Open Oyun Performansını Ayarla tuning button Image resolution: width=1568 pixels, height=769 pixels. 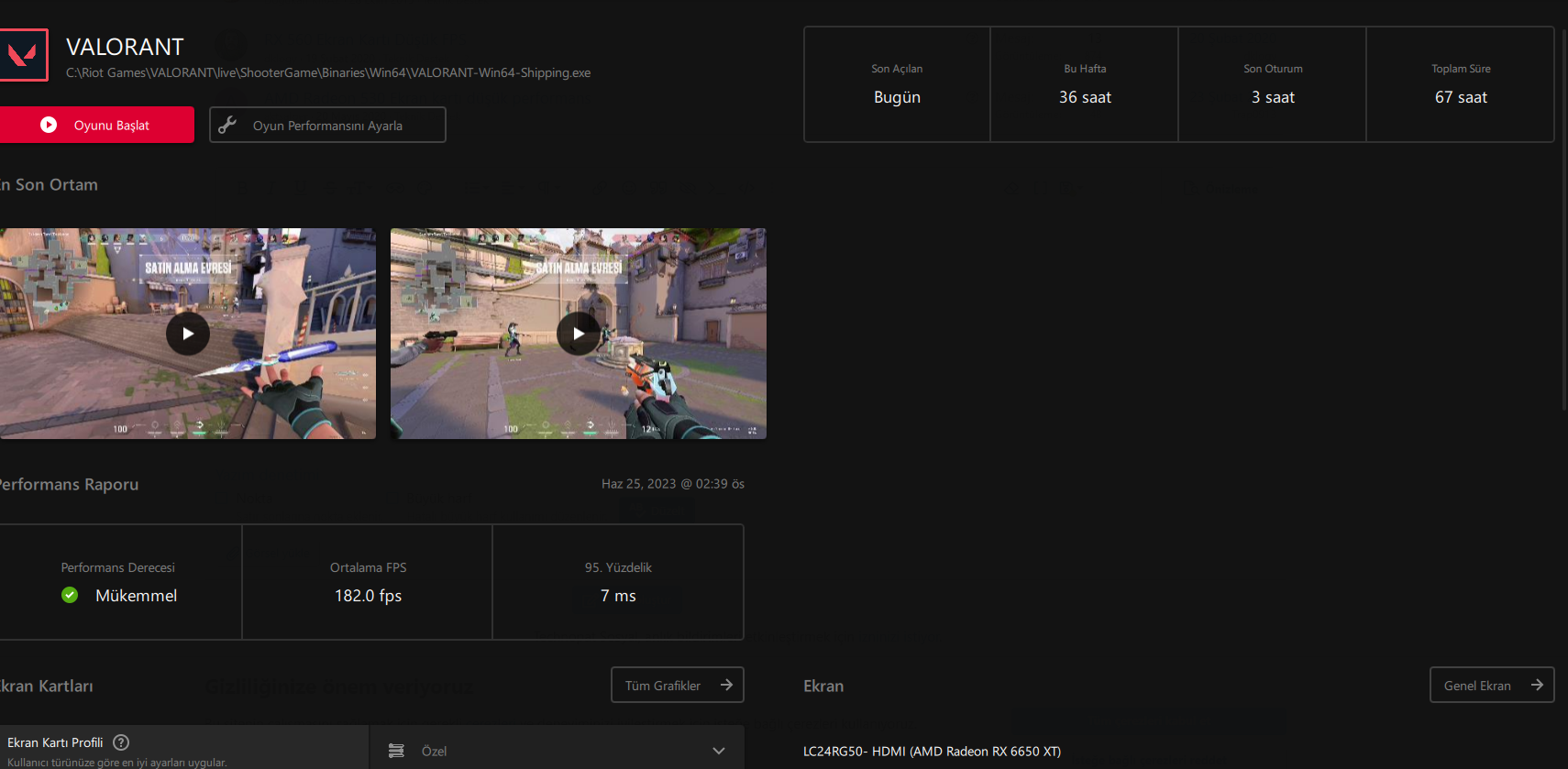pos(327,125)
